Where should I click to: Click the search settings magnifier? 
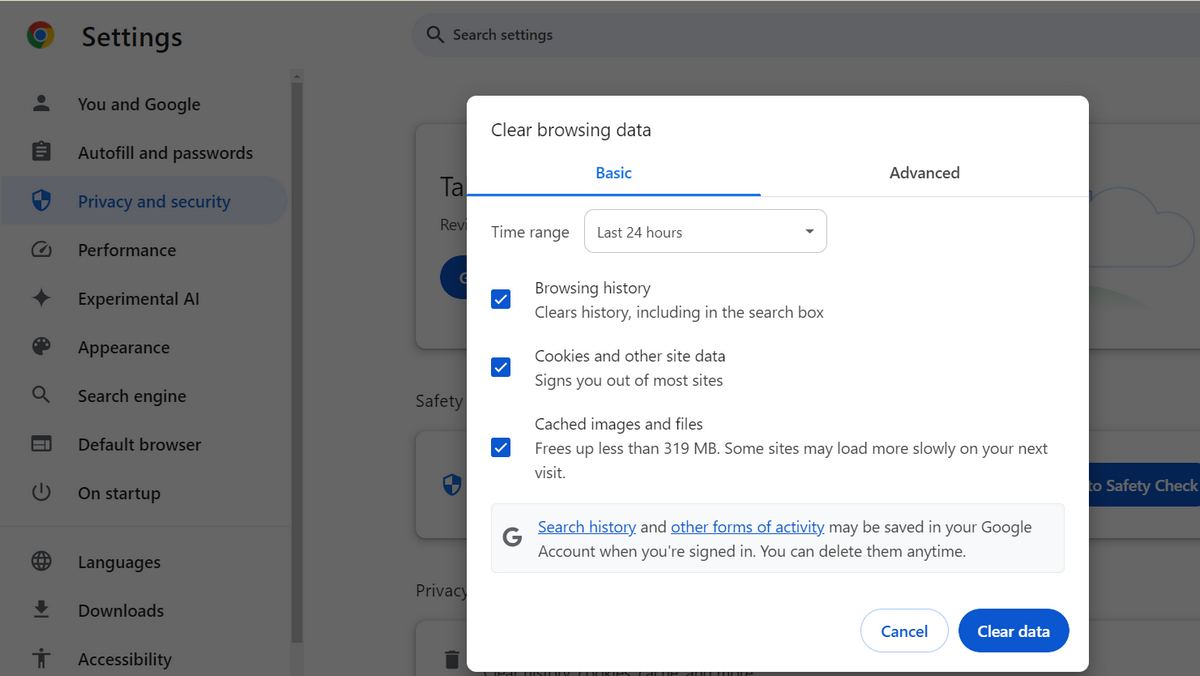click(434, 34)
